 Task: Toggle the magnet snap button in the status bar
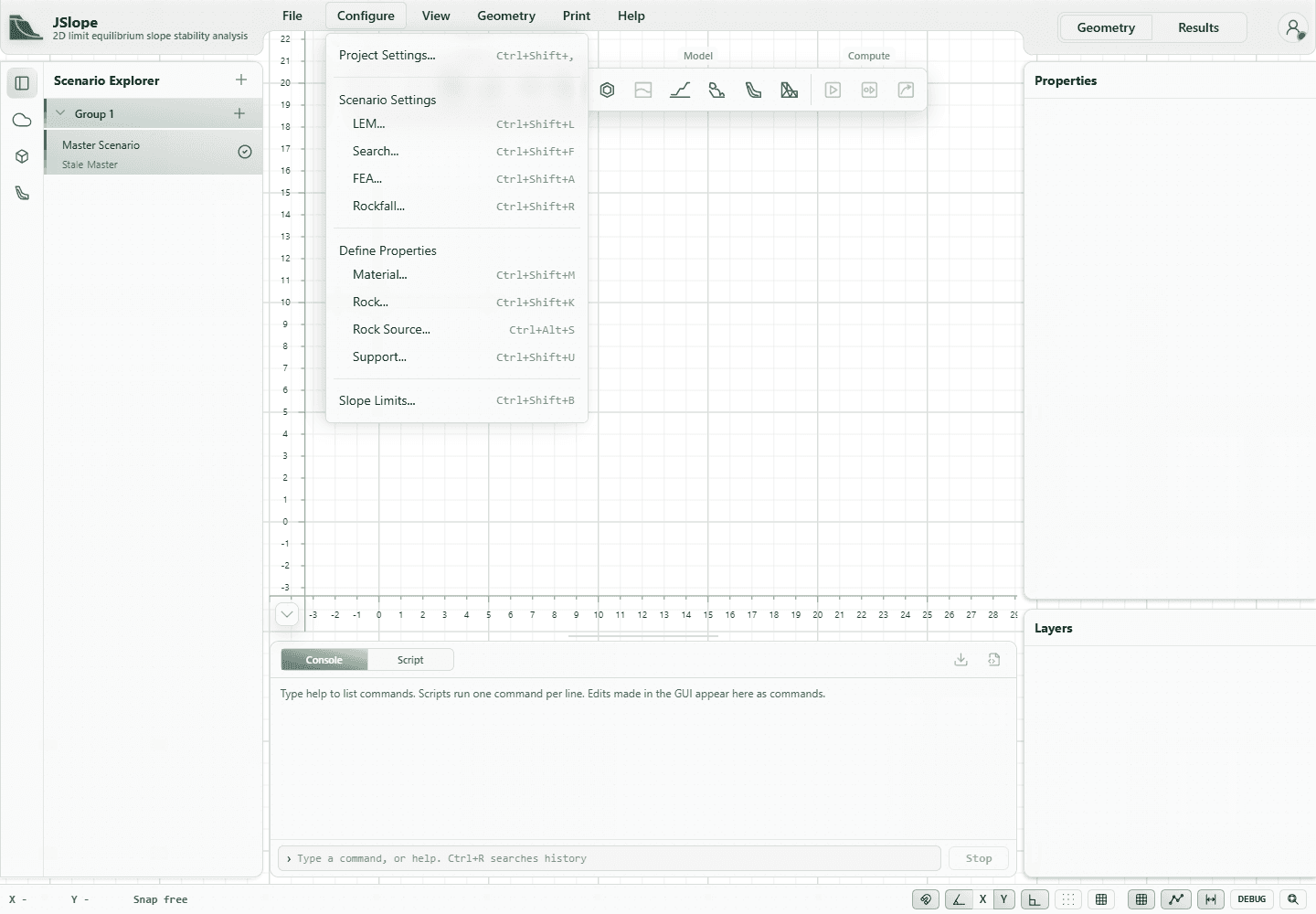926,899
